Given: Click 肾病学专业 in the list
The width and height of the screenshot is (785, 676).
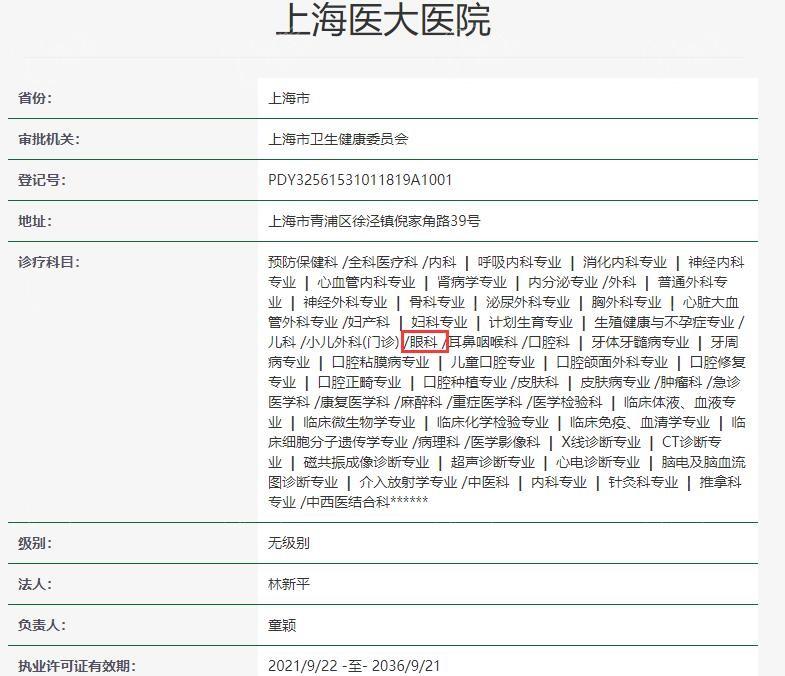Looking at the screenshot, I should click(472, 282).
